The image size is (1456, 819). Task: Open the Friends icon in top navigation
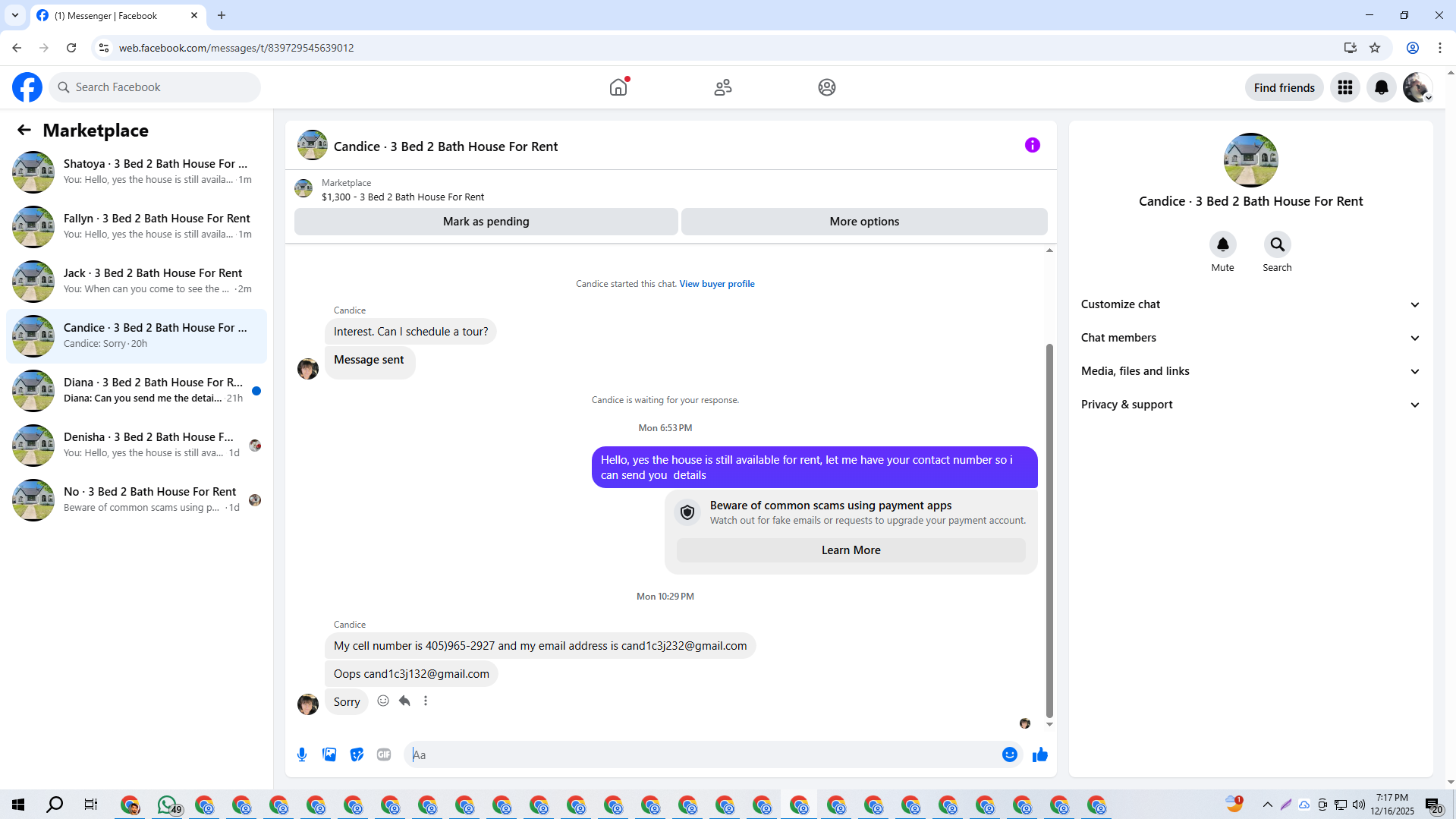click(723, 87)
